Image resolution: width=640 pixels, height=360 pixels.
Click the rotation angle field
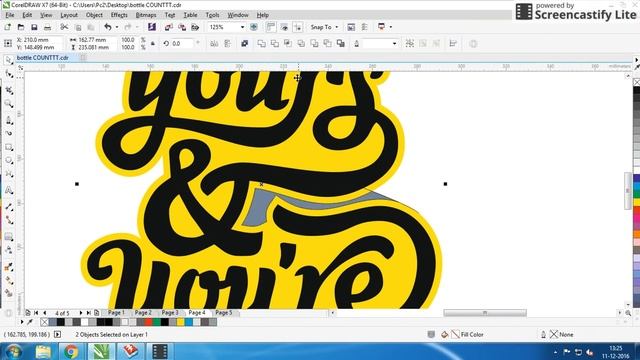(182, 44)
